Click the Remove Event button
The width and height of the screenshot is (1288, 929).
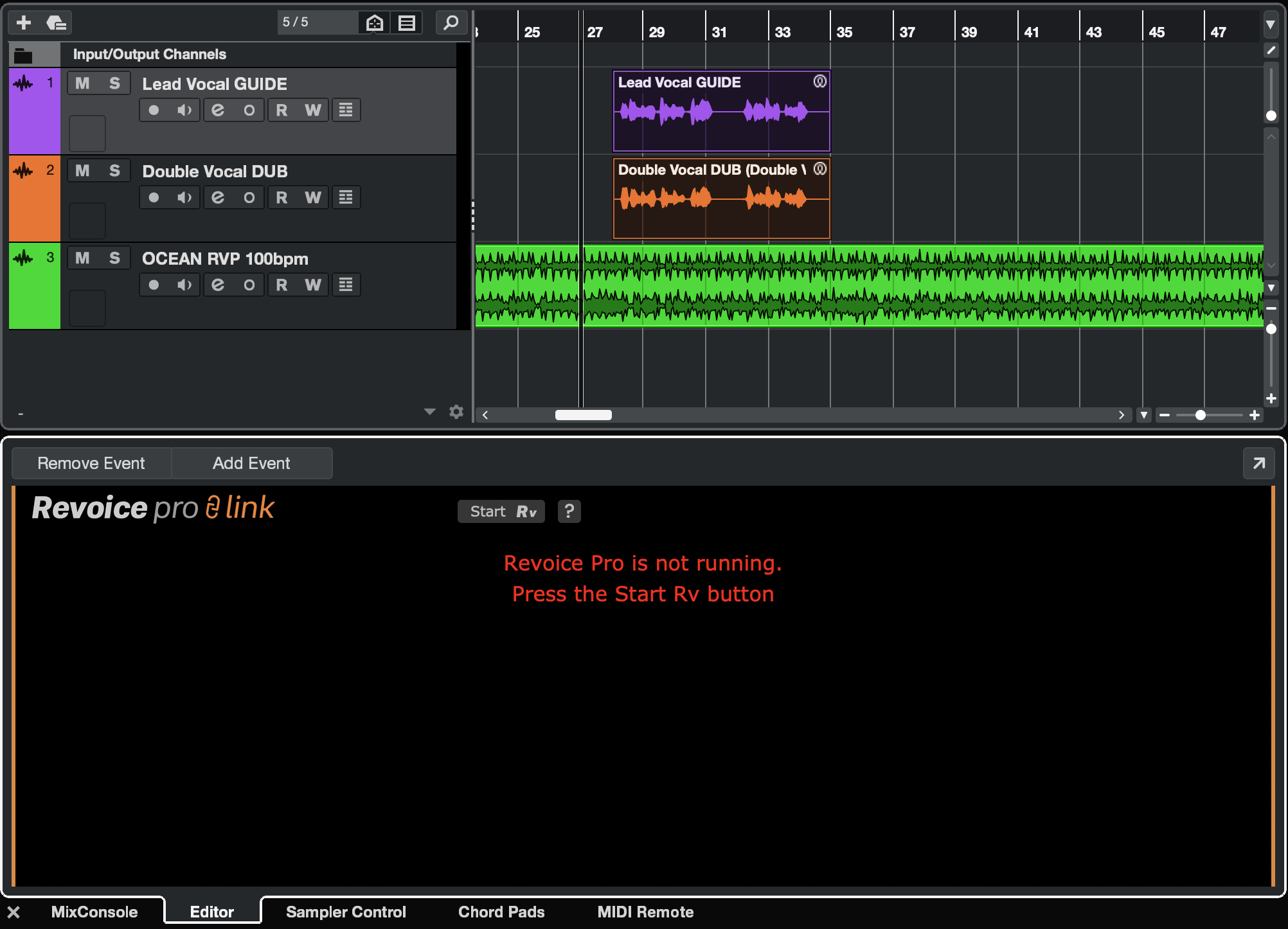pos(91,463)
